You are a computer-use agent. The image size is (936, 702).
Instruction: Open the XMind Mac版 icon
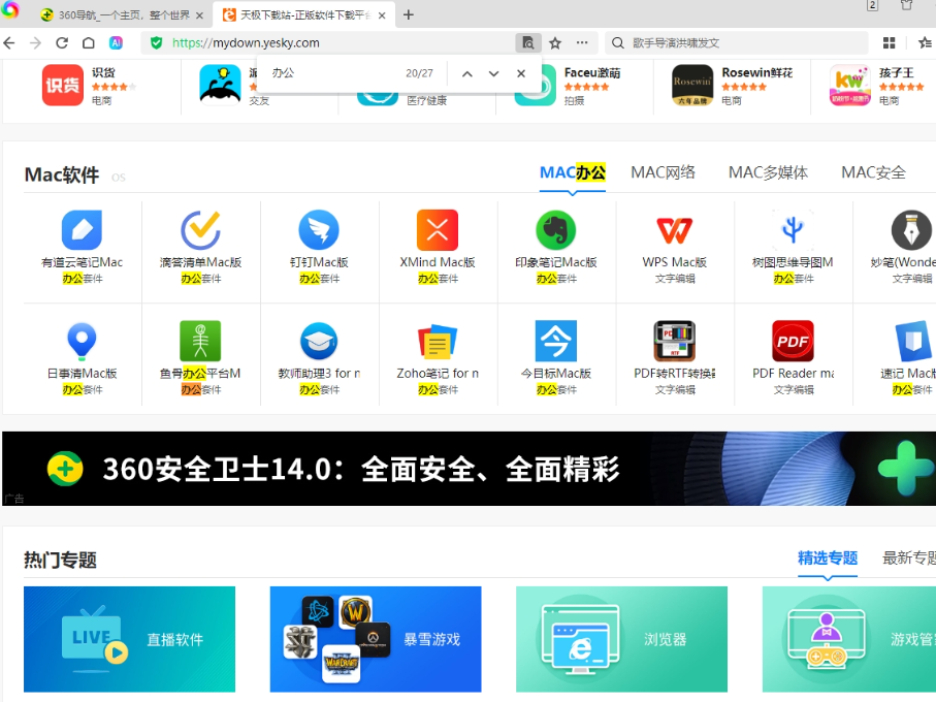[x=438, y=230]
